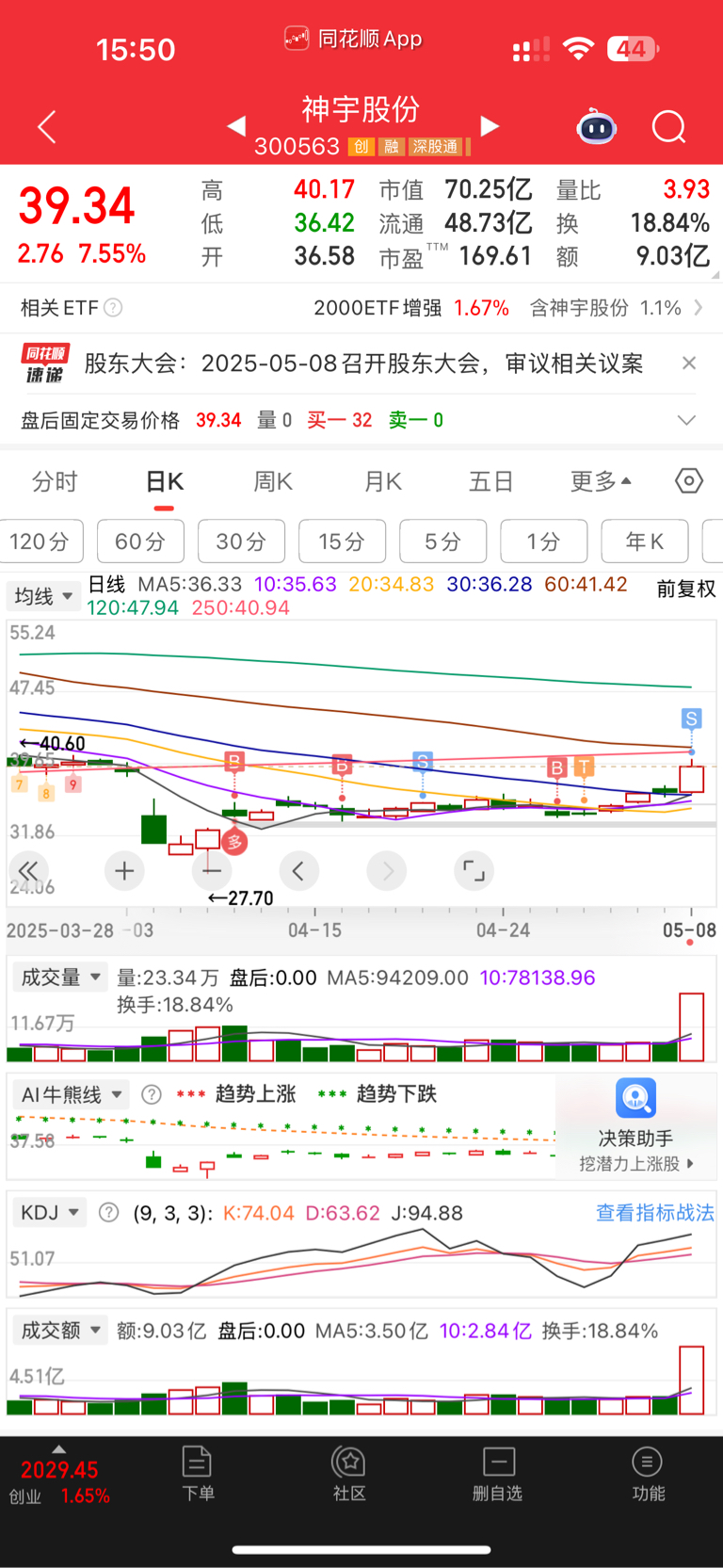The height and width of the screenshot is (1568, 723).
Task: Select the 月K tab
Action: pos(383,481)
